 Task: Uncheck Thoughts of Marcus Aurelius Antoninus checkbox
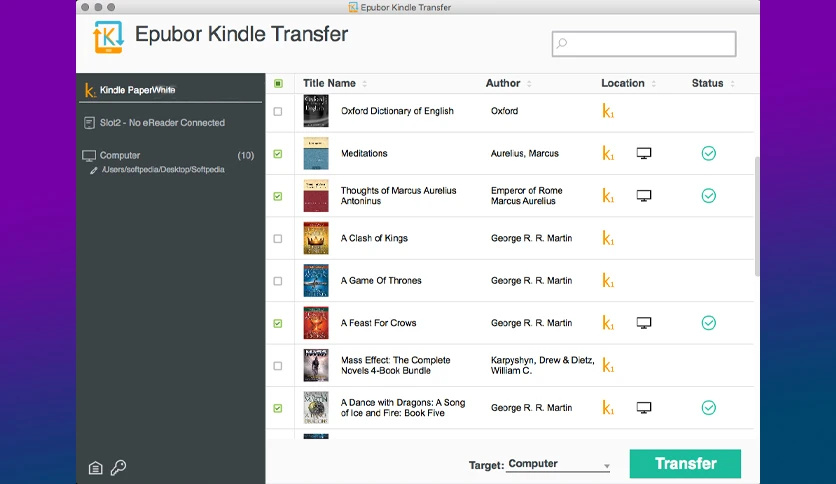[x=278, y=196]
